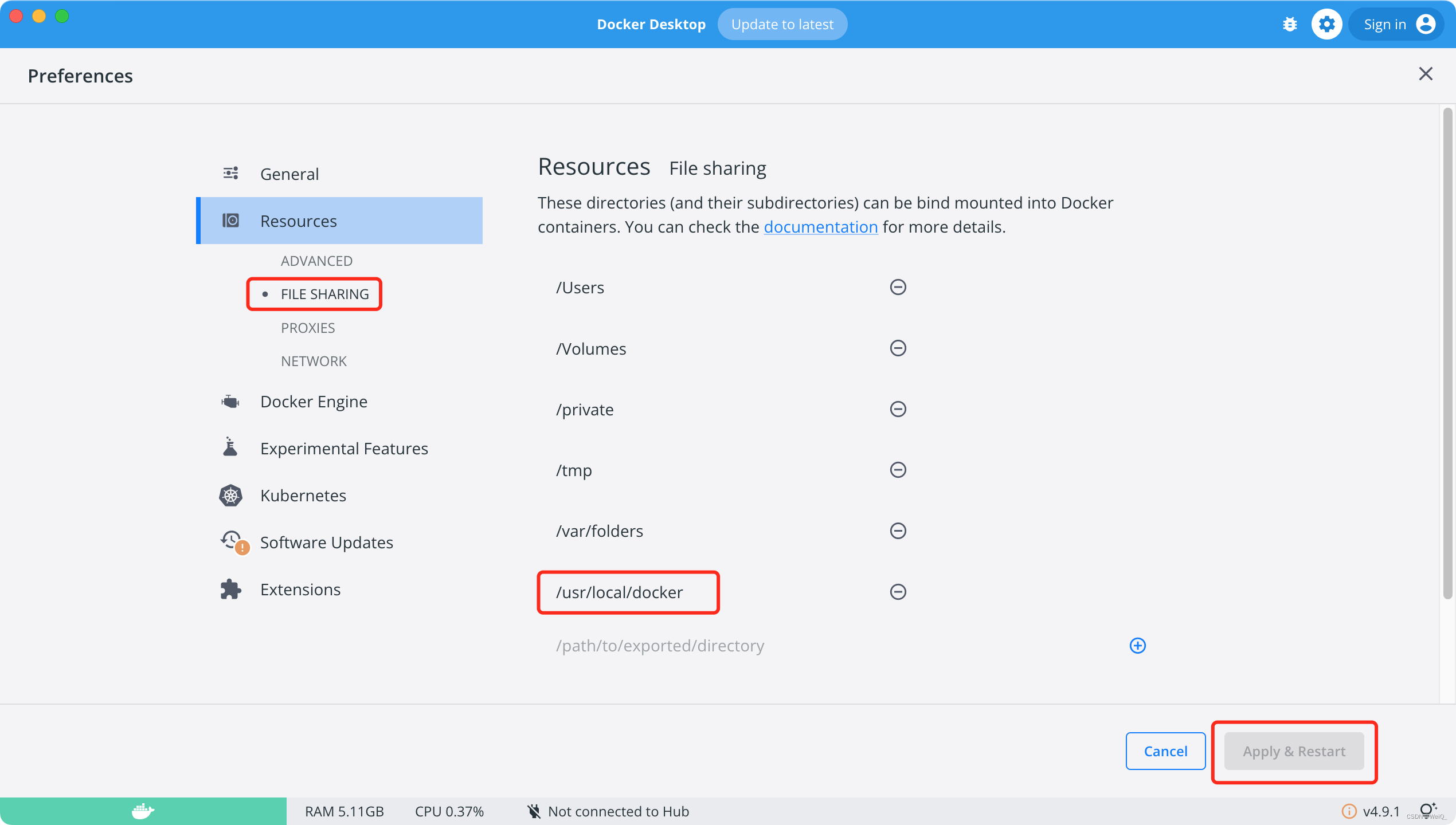Open the Kubernetes preferences section
Image resolution: width=1456 pixels, height=825 pixels.
click(303, 496)
